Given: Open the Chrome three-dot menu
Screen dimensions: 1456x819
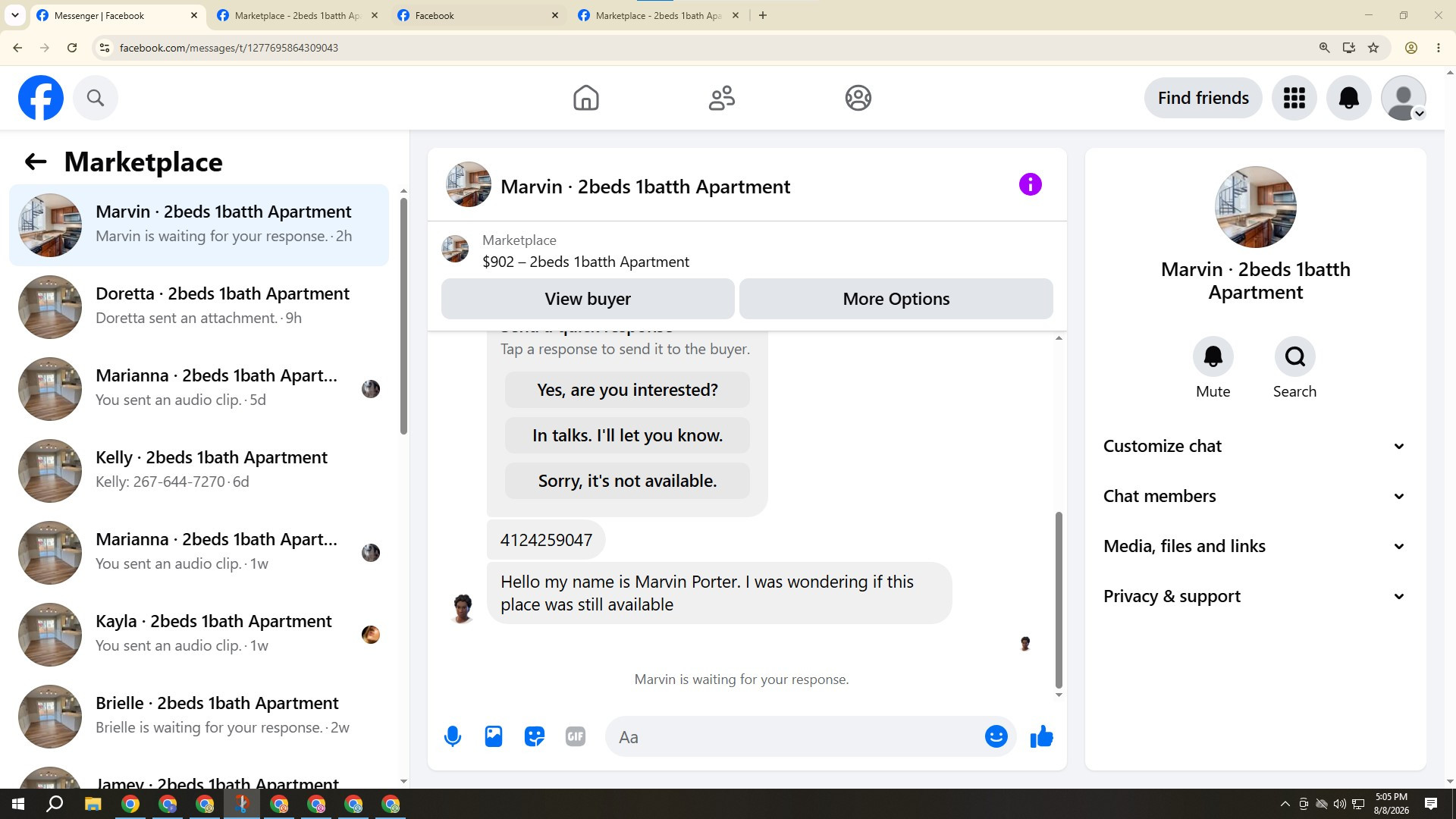Looking at the screenshot, I should pyautogui.click(x=1439, y=48).
